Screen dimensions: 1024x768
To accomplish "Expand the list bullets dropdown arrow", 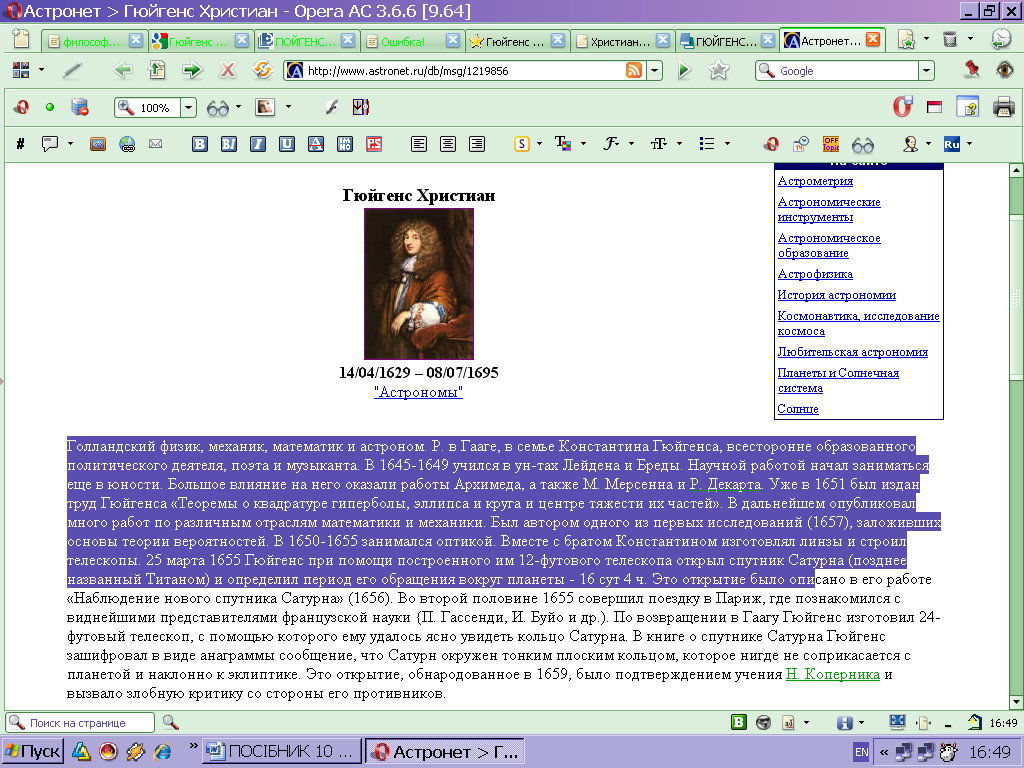I will 727,144.
